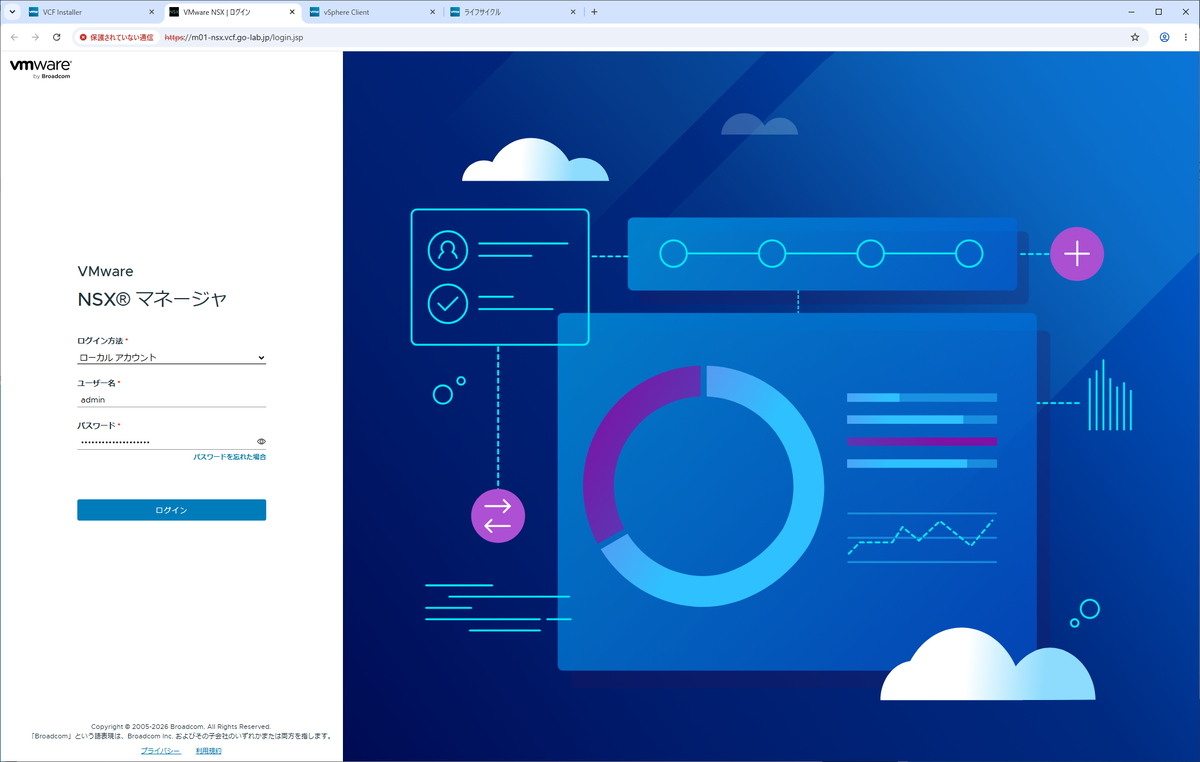The height and width of the screenshot is (762, 1200).
Task: Close the VMware NSX login tab
Action: pos(291,12)
